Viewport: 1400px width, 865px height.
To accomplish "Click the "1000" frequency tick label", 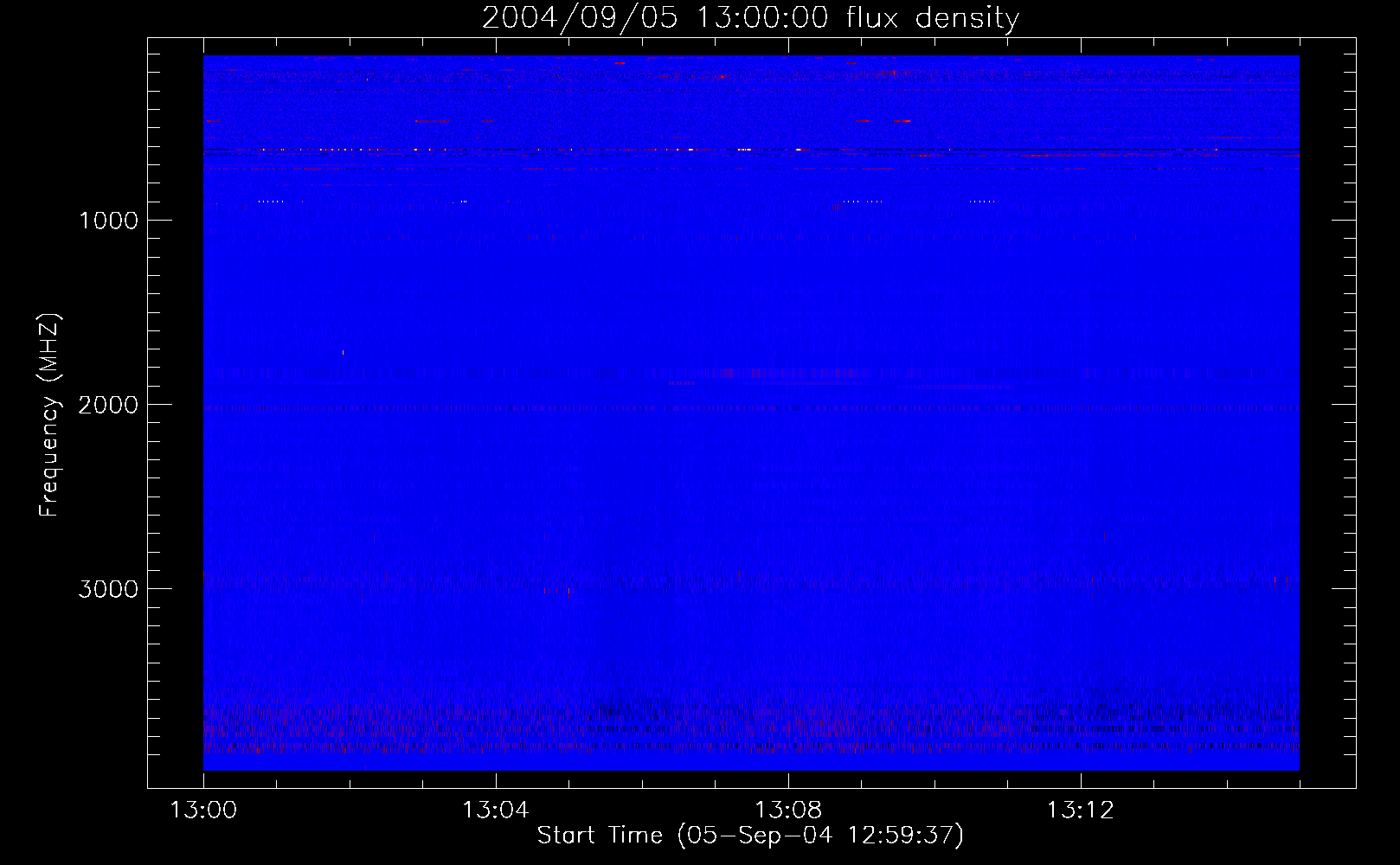I will (108, 221).
